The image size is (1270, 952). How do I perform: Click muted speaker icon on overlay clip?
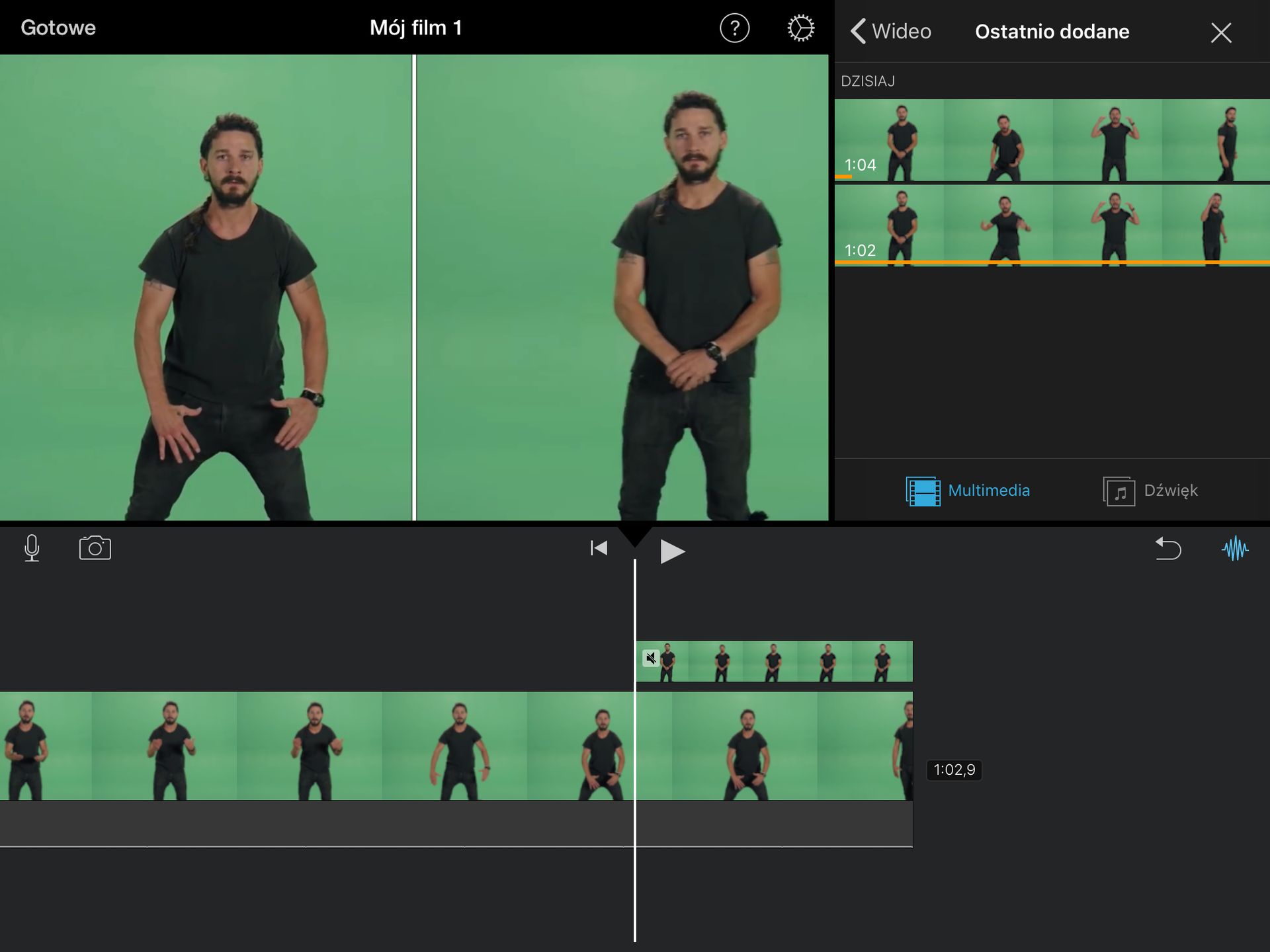[651, 658]
